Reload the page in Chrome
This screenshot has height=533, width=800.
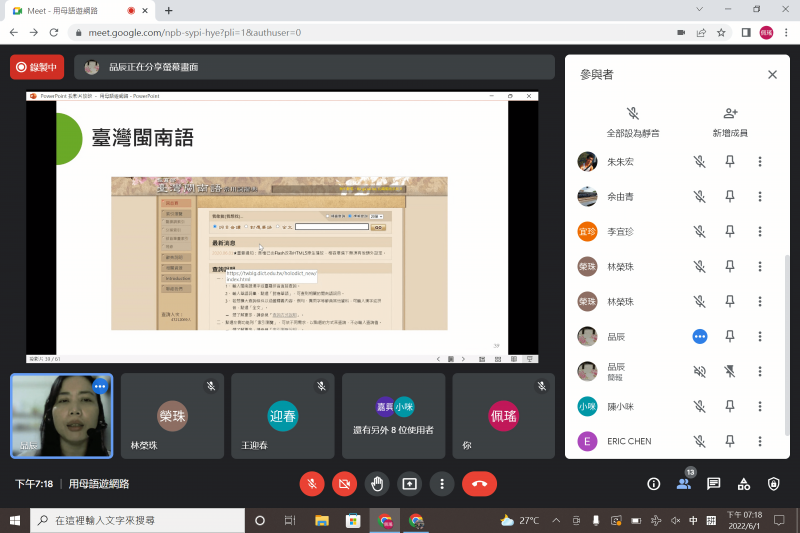click(54, 33)
